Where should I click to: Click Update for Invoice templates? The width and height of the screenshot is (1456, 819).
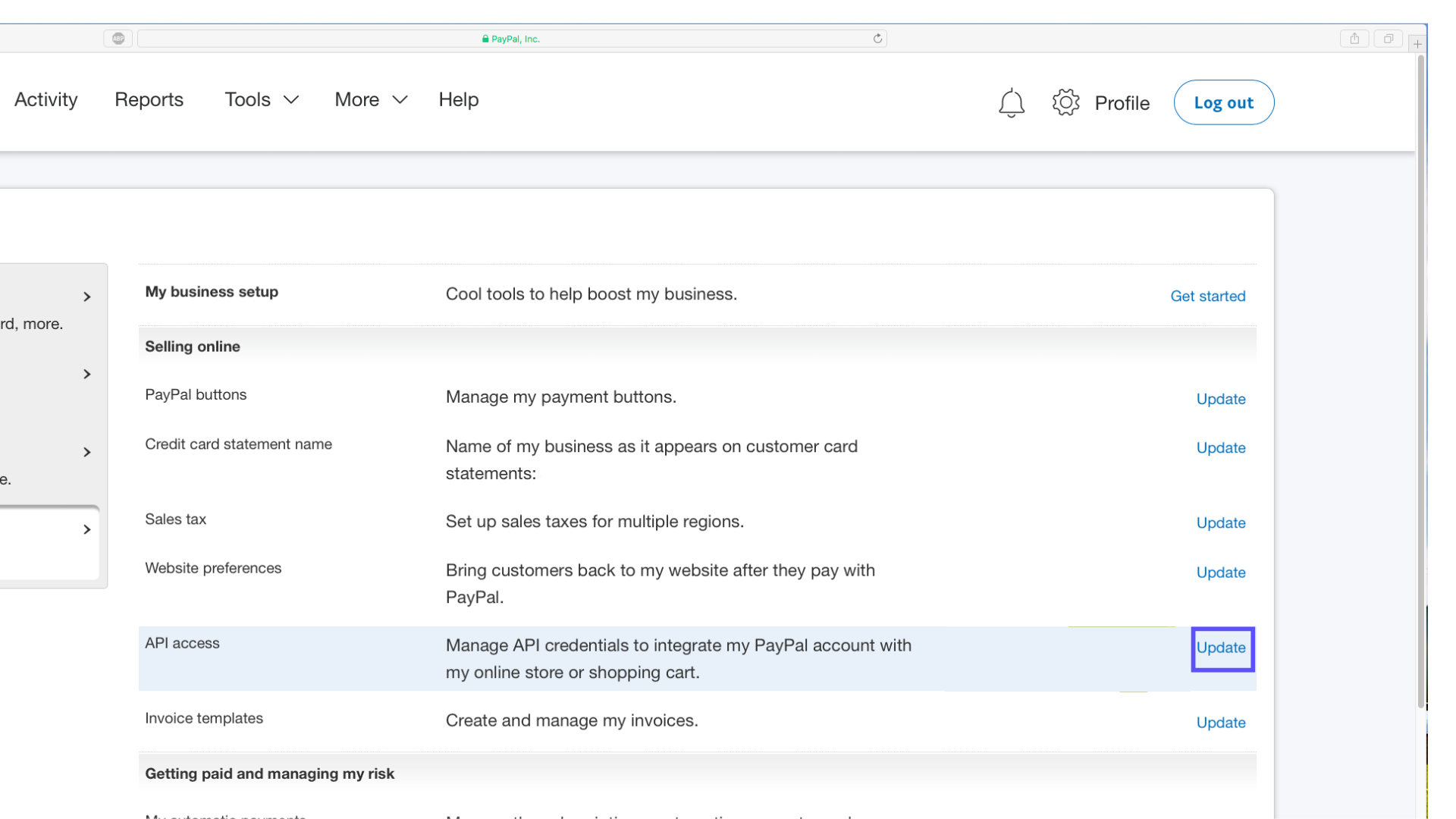[1220, 723]
